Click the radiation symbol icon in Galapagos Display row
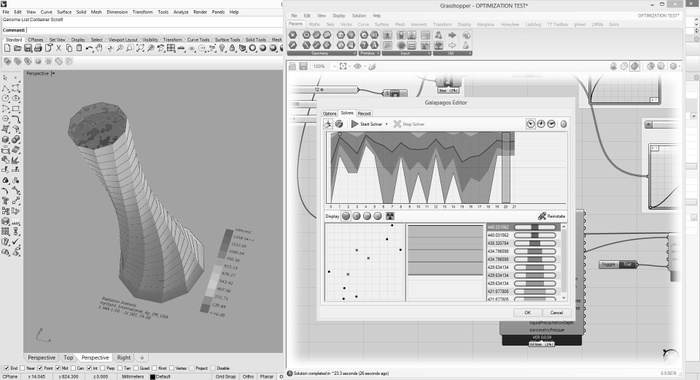The height and width of the screenshot is (380, 700). click(x=390, y=216)
